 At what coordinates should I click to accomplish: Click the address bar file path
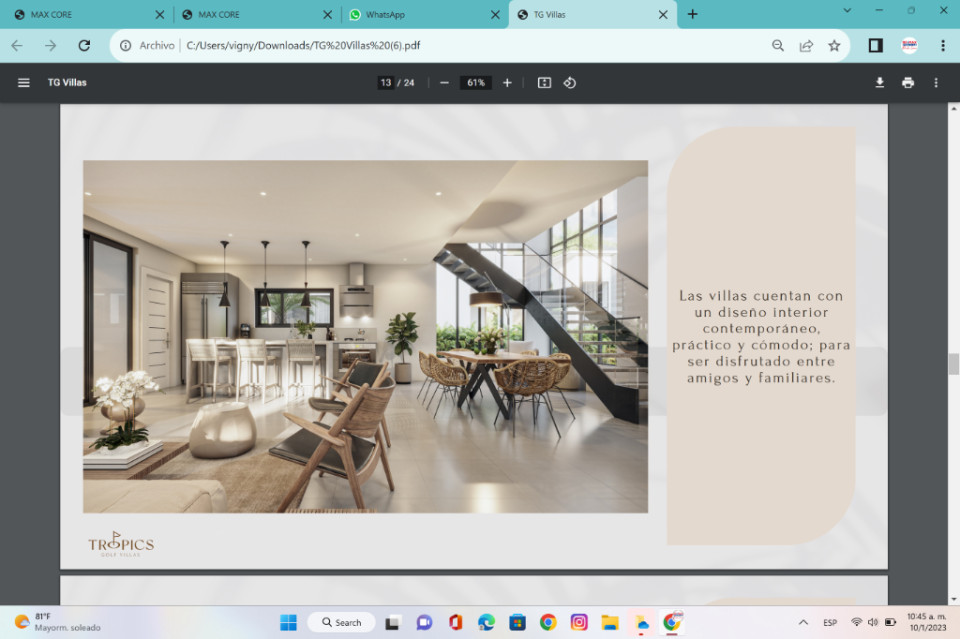tap(303, 45)
